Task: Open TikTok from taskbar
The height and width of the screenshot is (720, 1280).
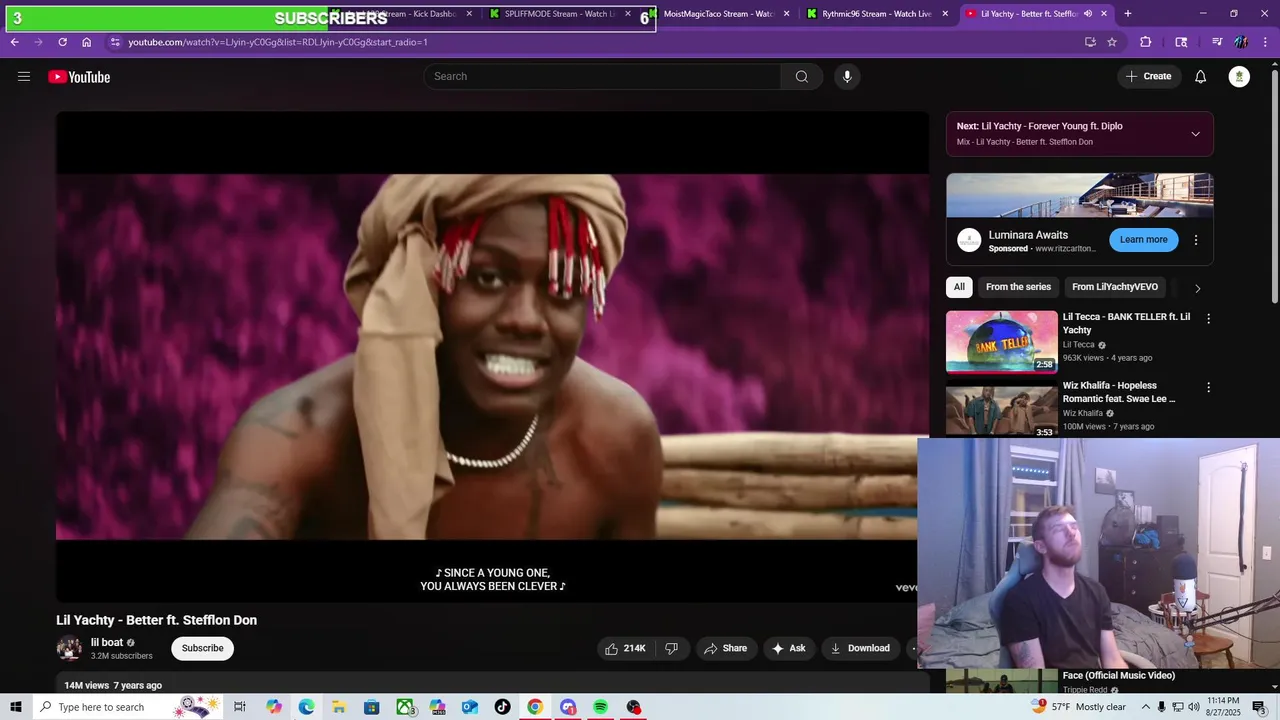Action: (502, 707)
